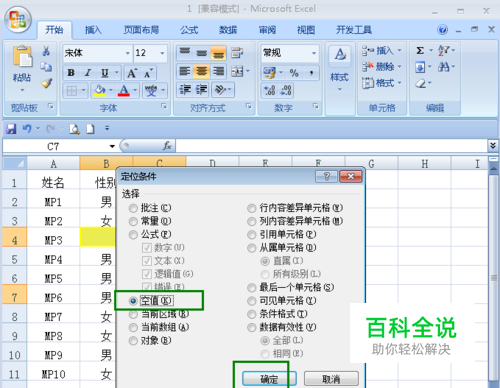Click the cell borders icon

point(72,90)
